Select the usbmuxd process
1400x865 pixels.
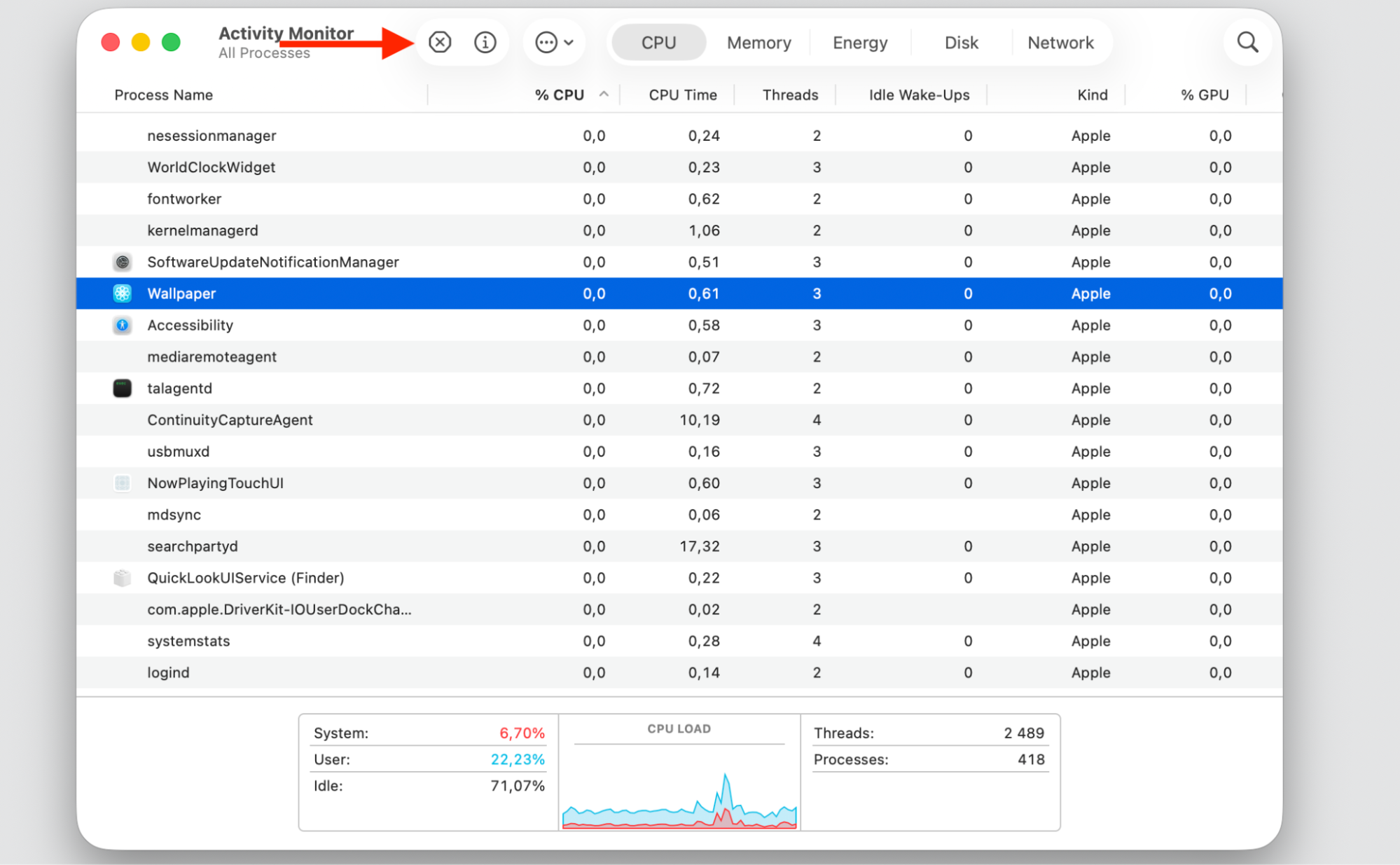pyautogui.click(x=679, y=451)
